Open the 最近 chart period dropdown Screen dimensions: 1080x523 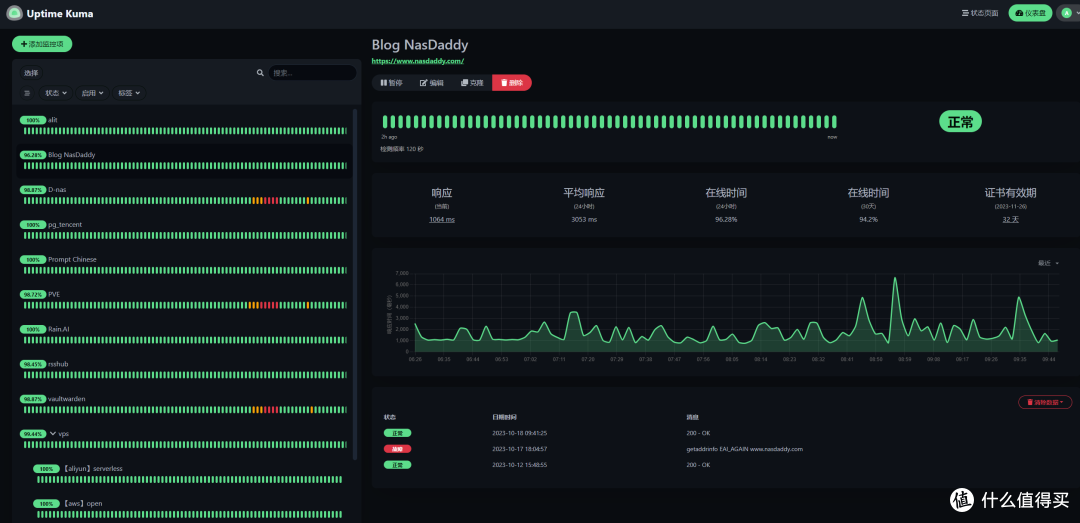pos(1048,263)
